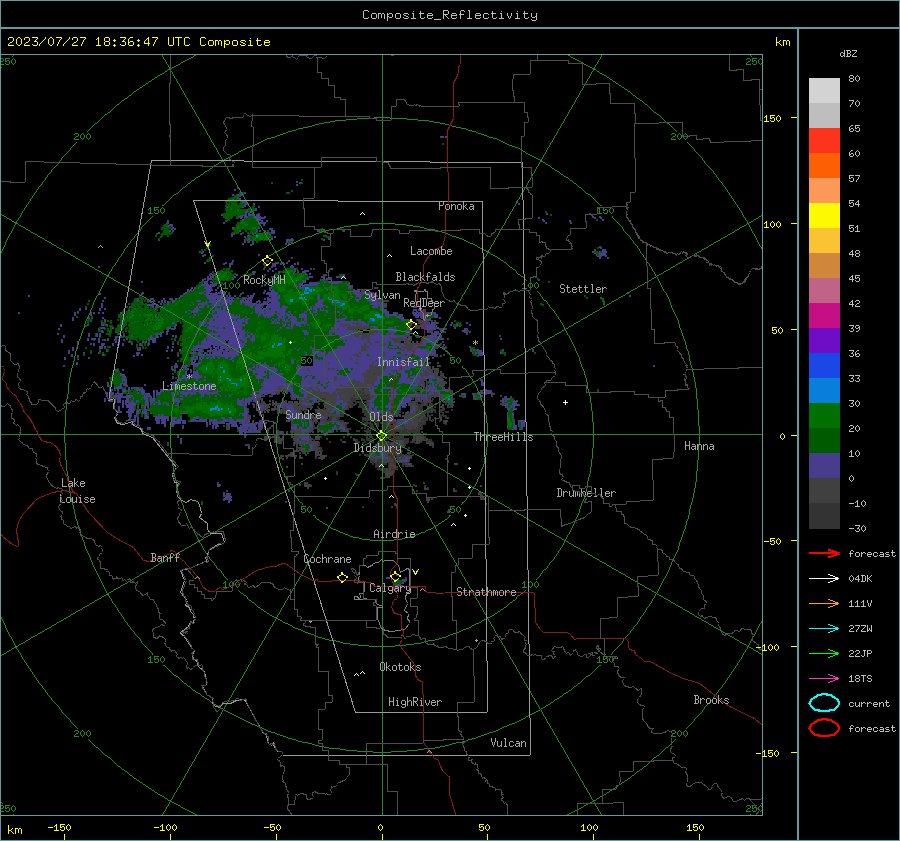
Task: Select the purple 36-39 dBZ color swatch
Action: 824,341
